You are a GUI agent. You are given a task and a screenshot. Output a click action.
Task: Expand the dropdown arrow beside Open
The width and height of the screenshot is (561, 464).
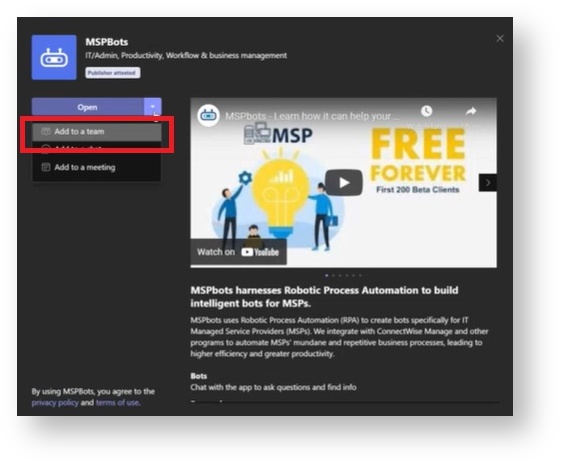click(153, 107)
